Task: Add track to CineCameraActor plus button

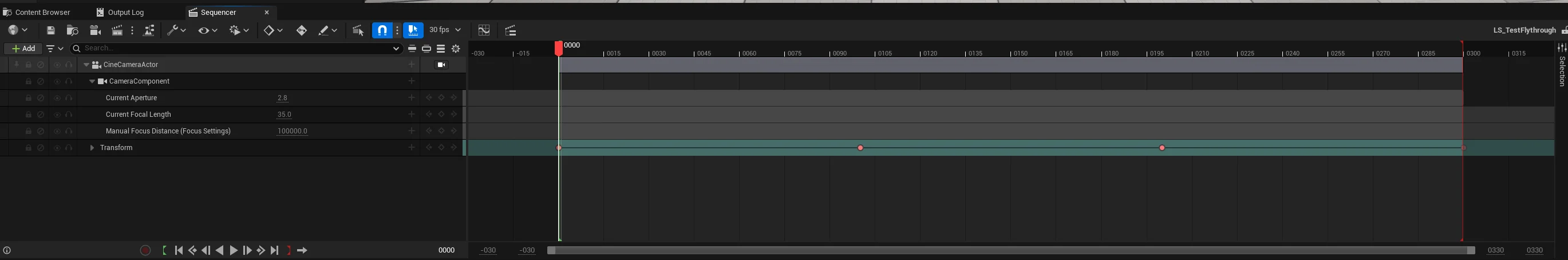Action: pos(412,65)
